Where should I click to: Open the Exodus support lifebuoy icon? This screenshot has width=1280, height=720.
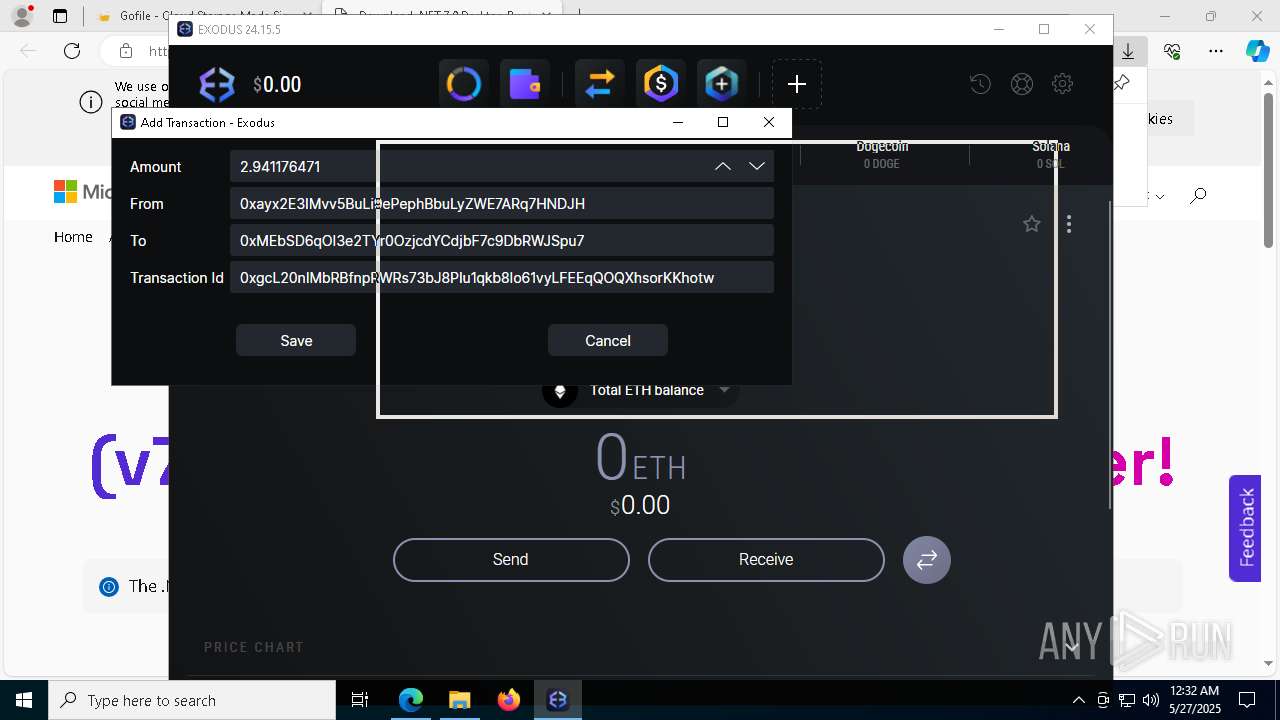pos(1021,84)
